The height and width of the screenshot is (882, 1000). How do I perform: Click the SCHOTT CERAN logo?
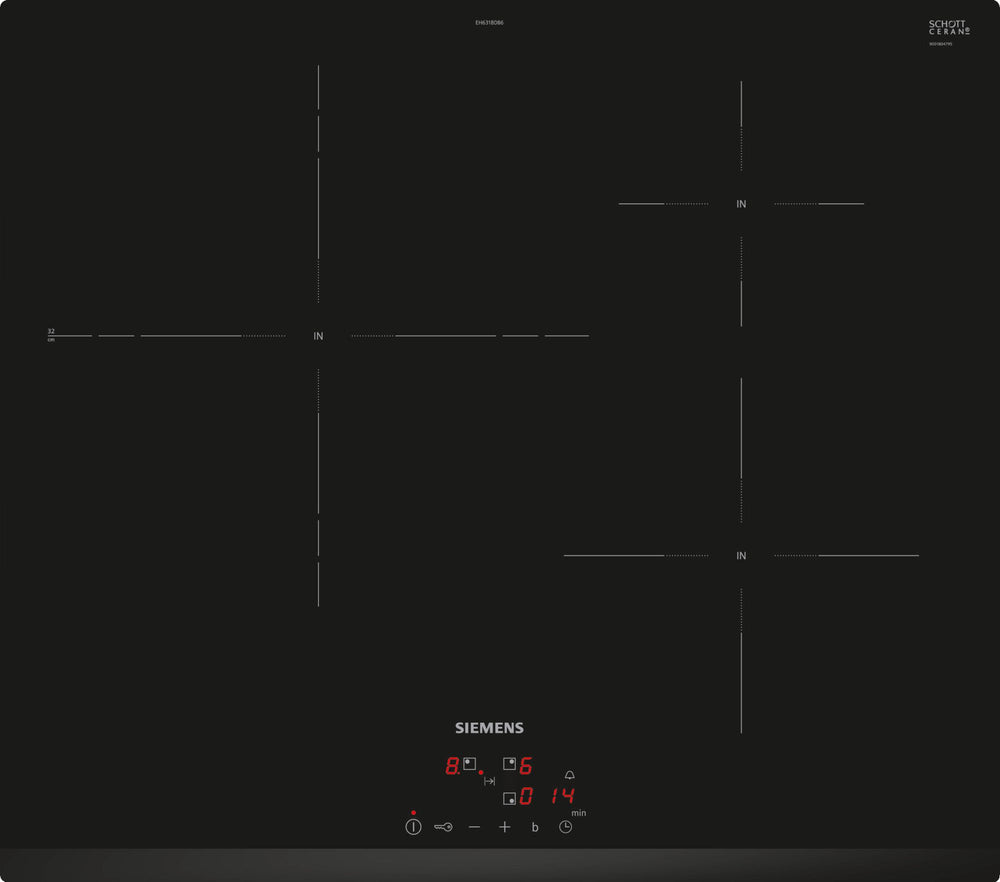[948, 28]
